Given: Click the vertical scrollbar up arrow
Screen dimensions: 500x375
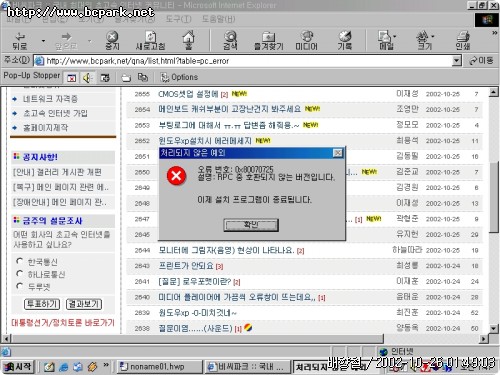Looking at the screenshot, I should [494, 92].
